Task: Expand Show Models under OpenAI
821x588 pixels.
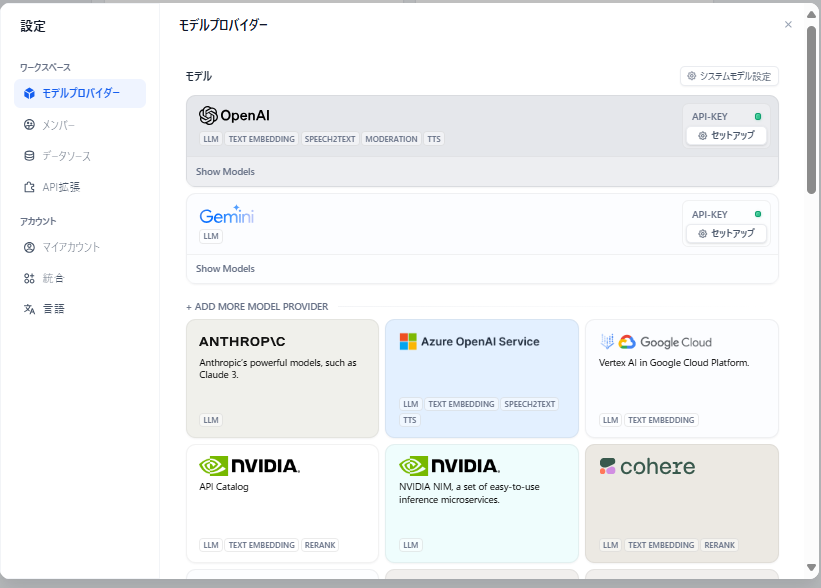Action: (x=225, y=172)
